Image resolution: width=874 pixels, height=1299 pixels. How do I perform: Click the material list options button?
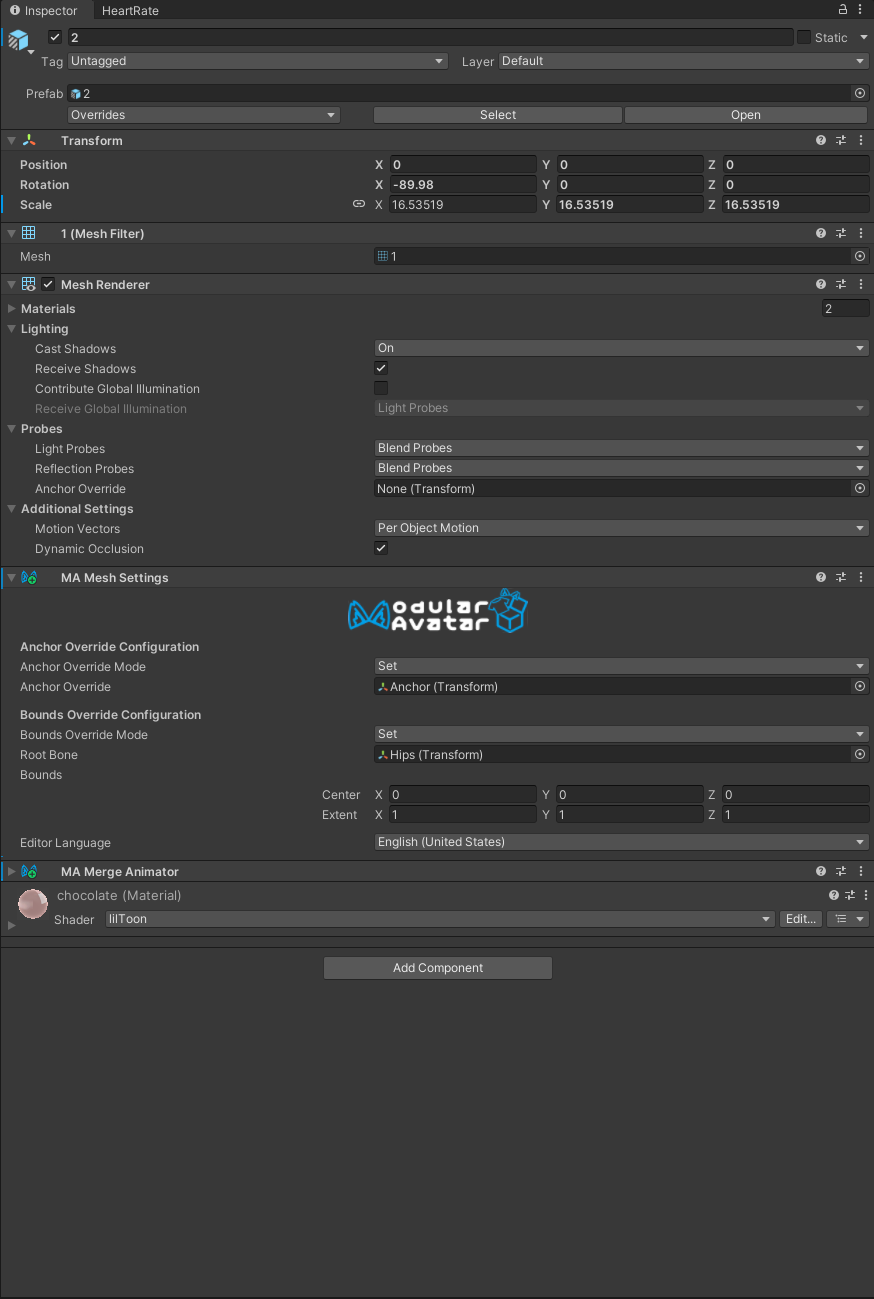click(847, 919)
